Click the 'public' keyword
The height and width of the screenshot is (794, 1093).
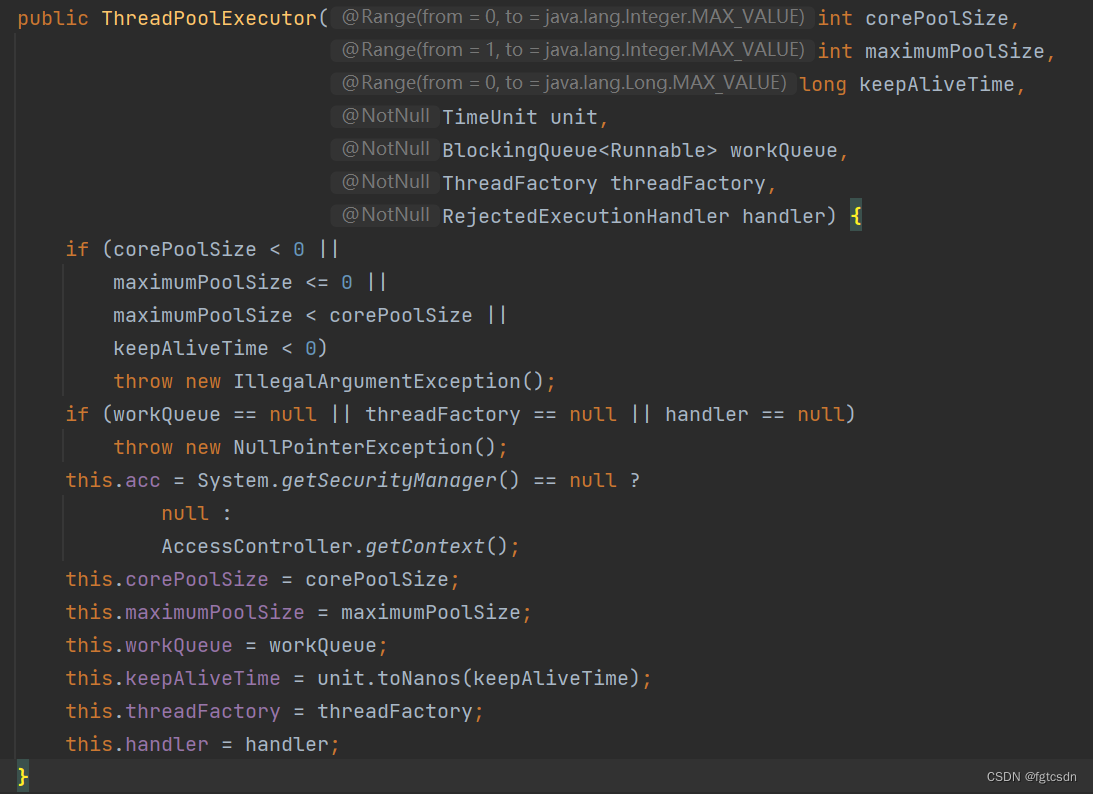click(53, 18)
